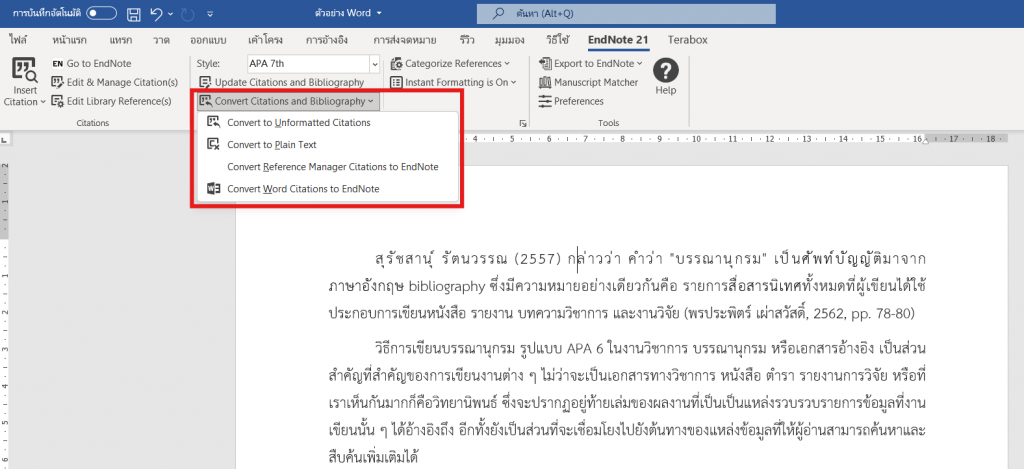Click the magnifier search icon
1024x469 pixels.
499,13
